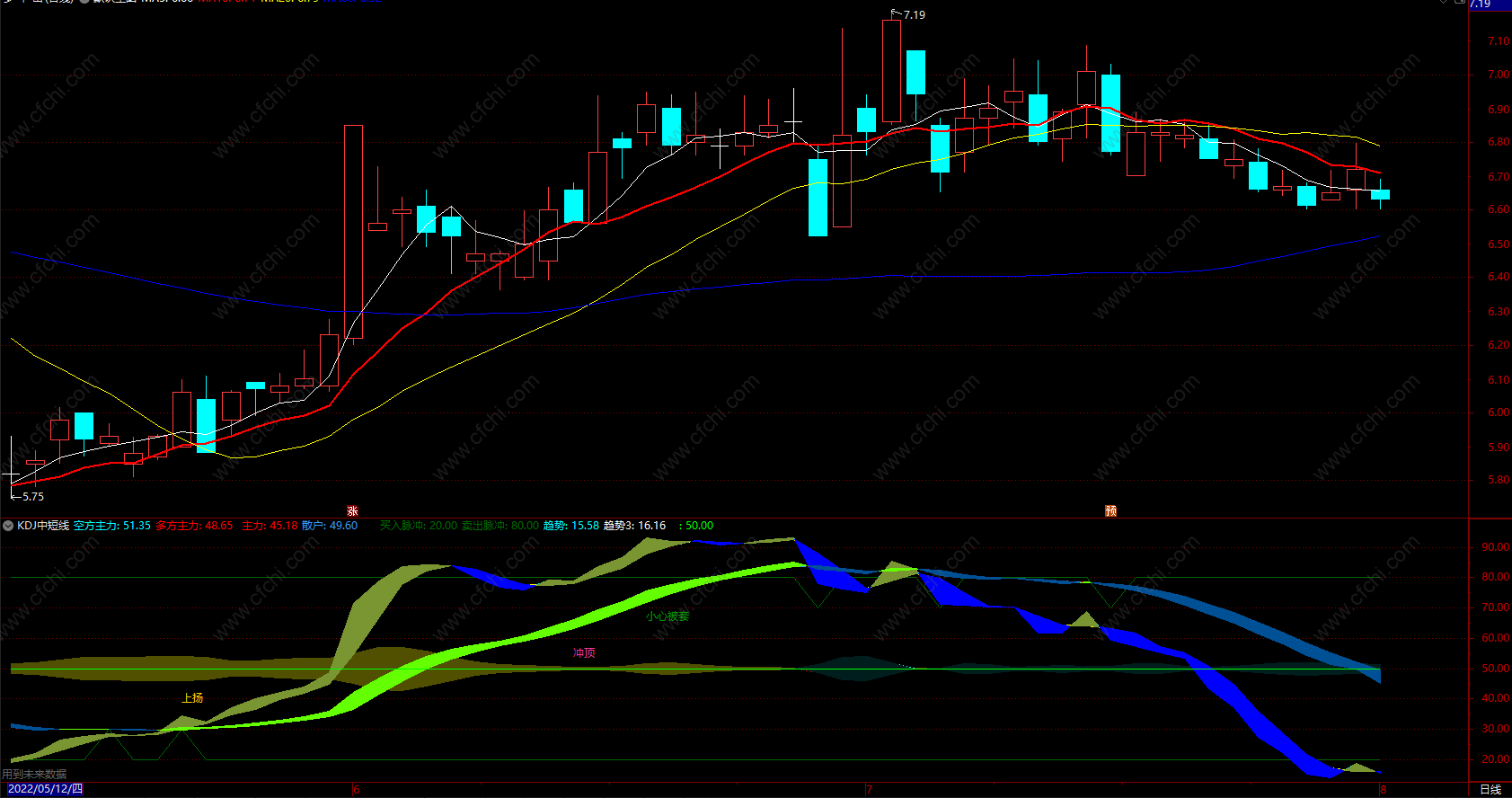
Task: Click the 50.00 indicator axis label
Action: [1496, 669]
